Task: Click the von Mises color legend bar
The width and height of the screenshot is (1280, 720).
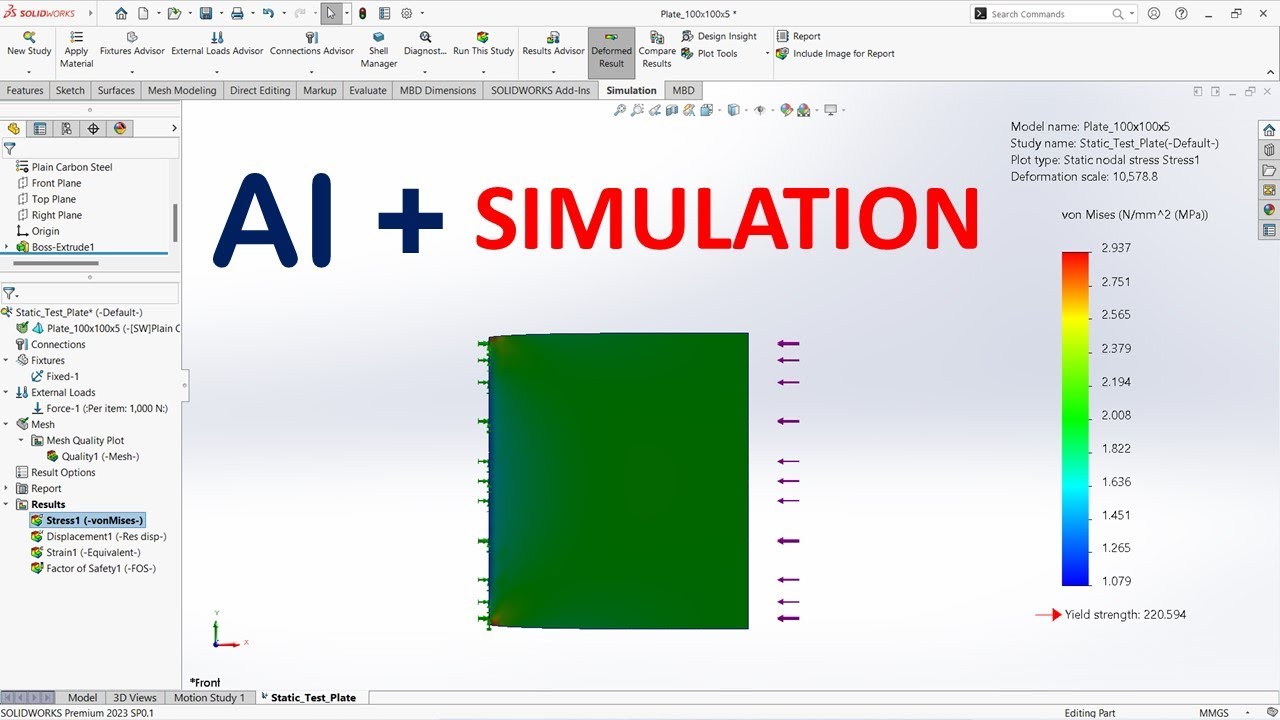Action: click(1075, 418)
